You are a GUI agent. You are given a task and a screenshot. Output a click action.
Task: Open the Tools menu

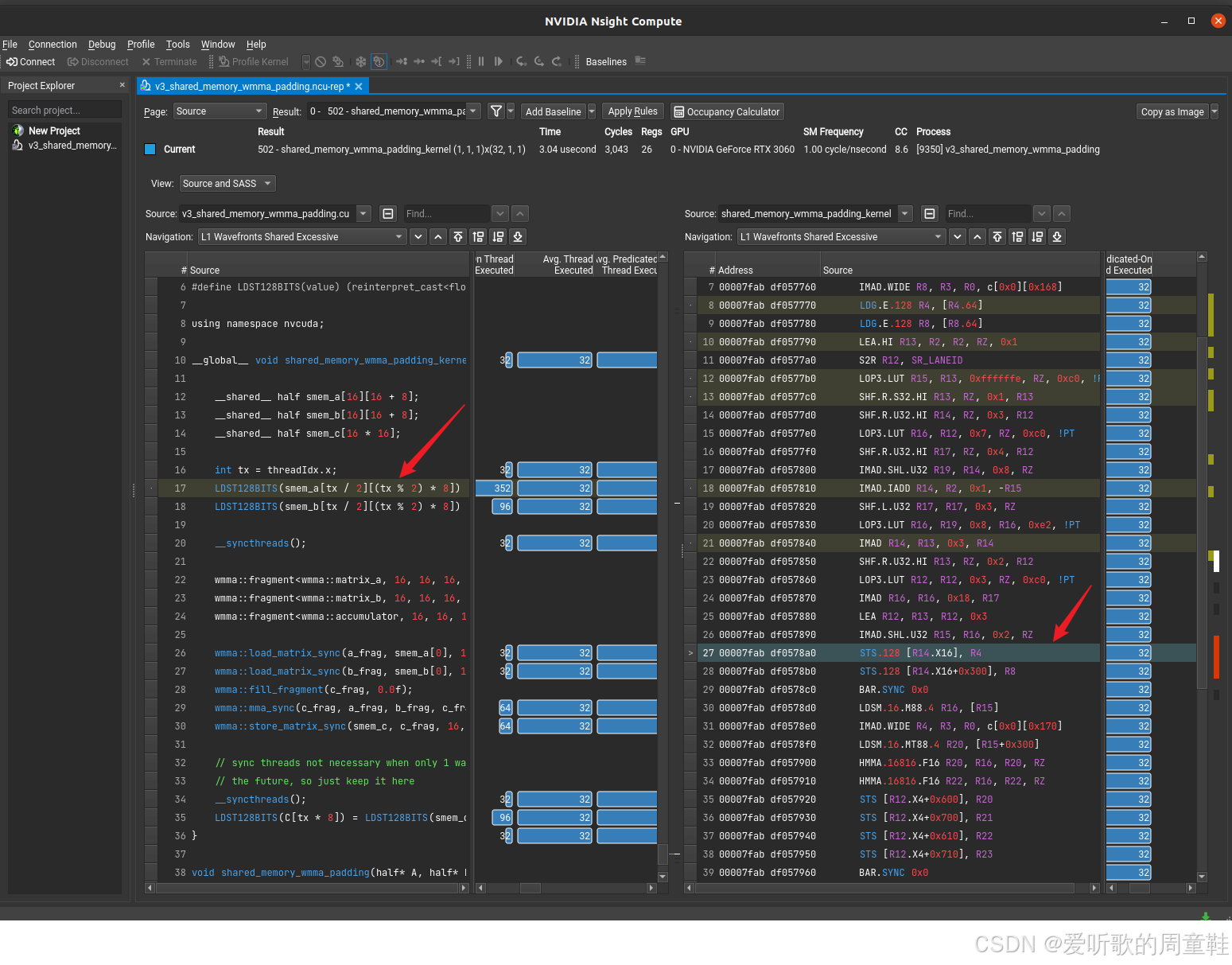pos(178,45)
